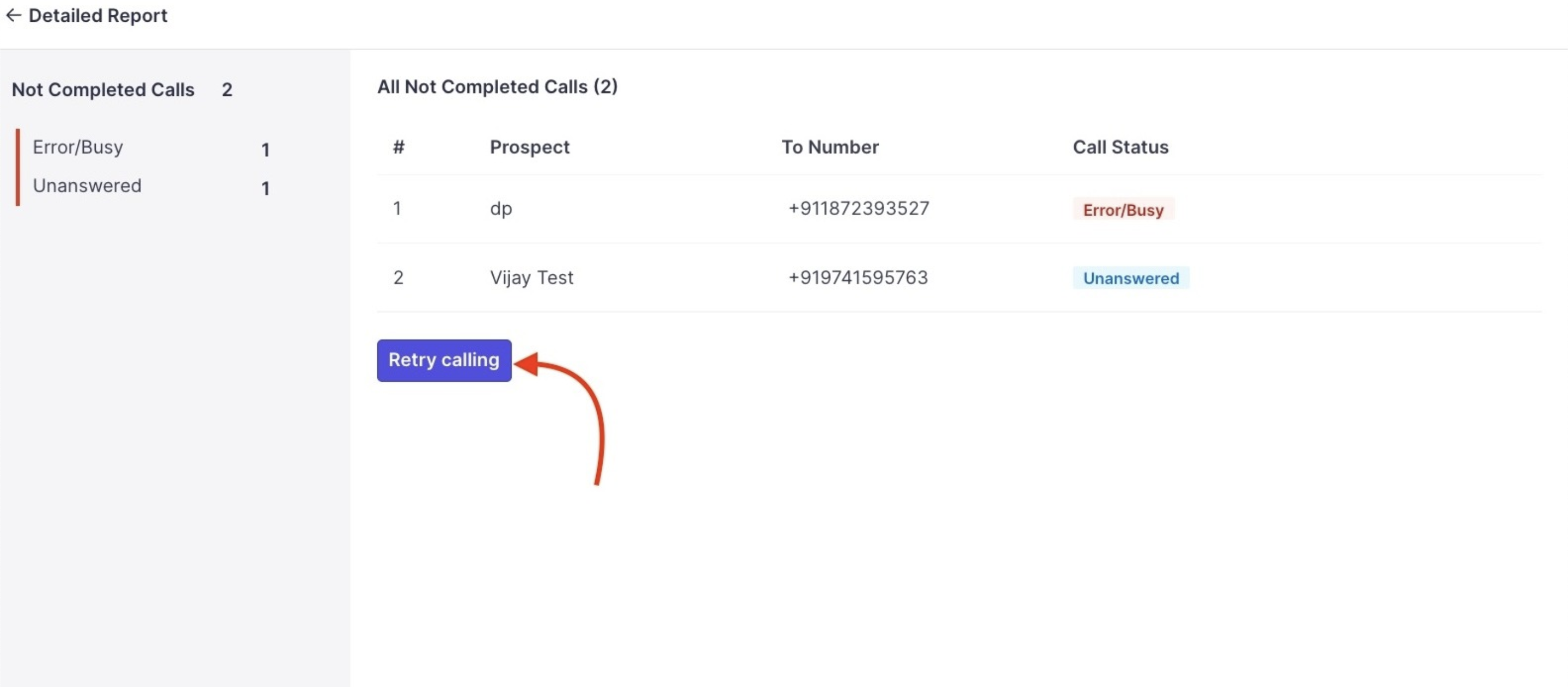Click the All Not Completed Calls heading
The width and height of the screenshot is (1568, 687).
pyautogui.click(x=497, y=87)
